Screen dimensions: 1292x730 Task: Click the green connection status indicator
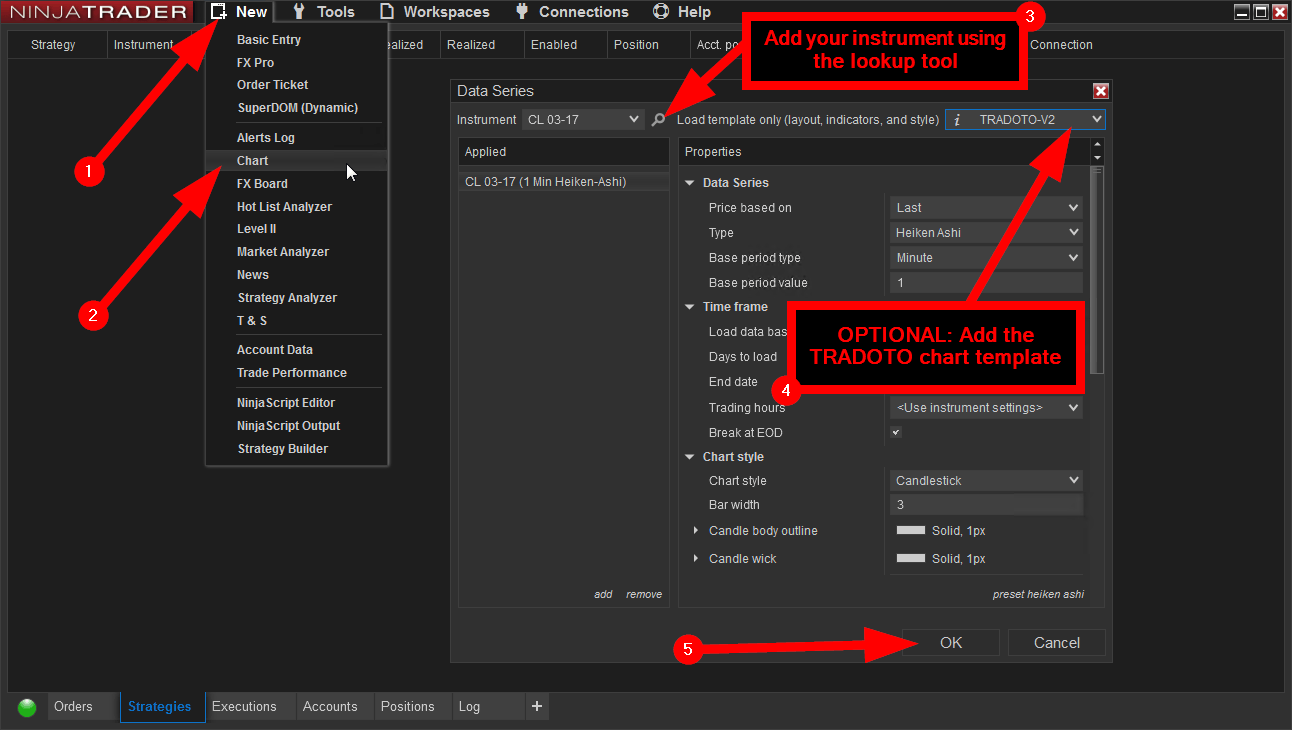tap(27, 707)
